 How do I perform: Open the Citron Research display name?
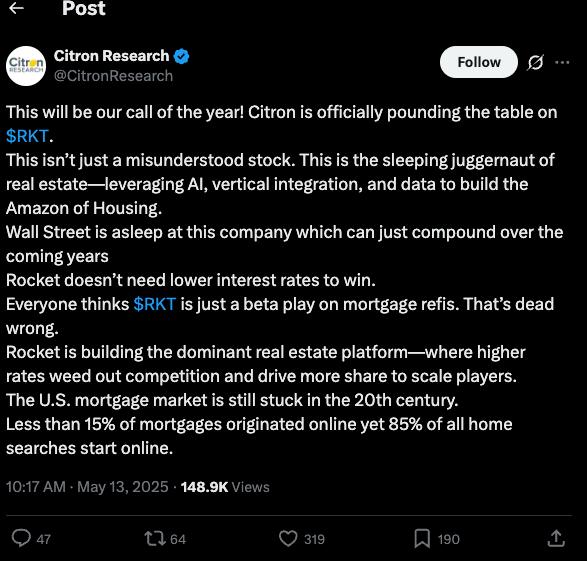click(x=111, y=56)
